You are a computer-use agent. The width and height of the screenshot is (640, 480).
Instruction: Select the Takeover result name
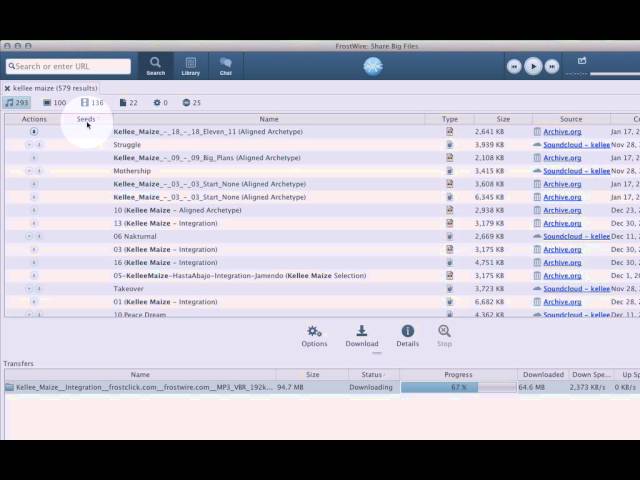point(128,289)
